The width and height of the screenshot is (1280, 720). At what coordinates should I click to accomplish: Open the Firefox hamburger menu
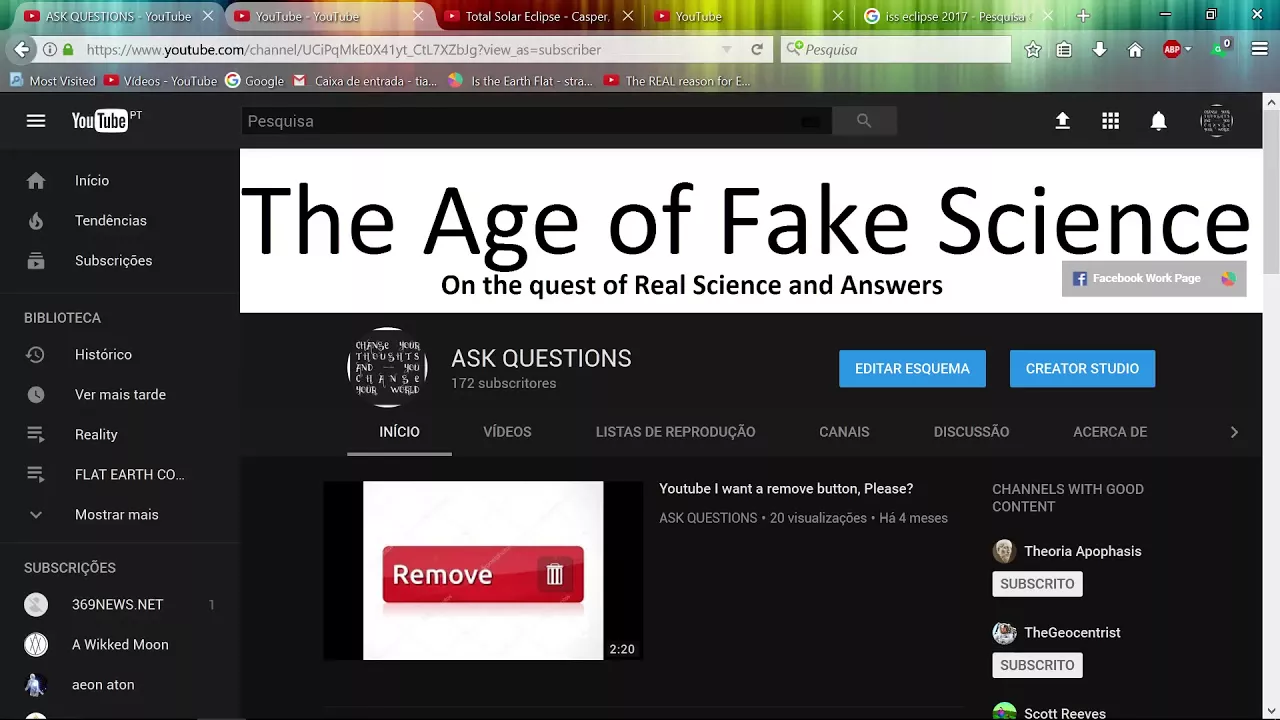tap(1260, 49)
